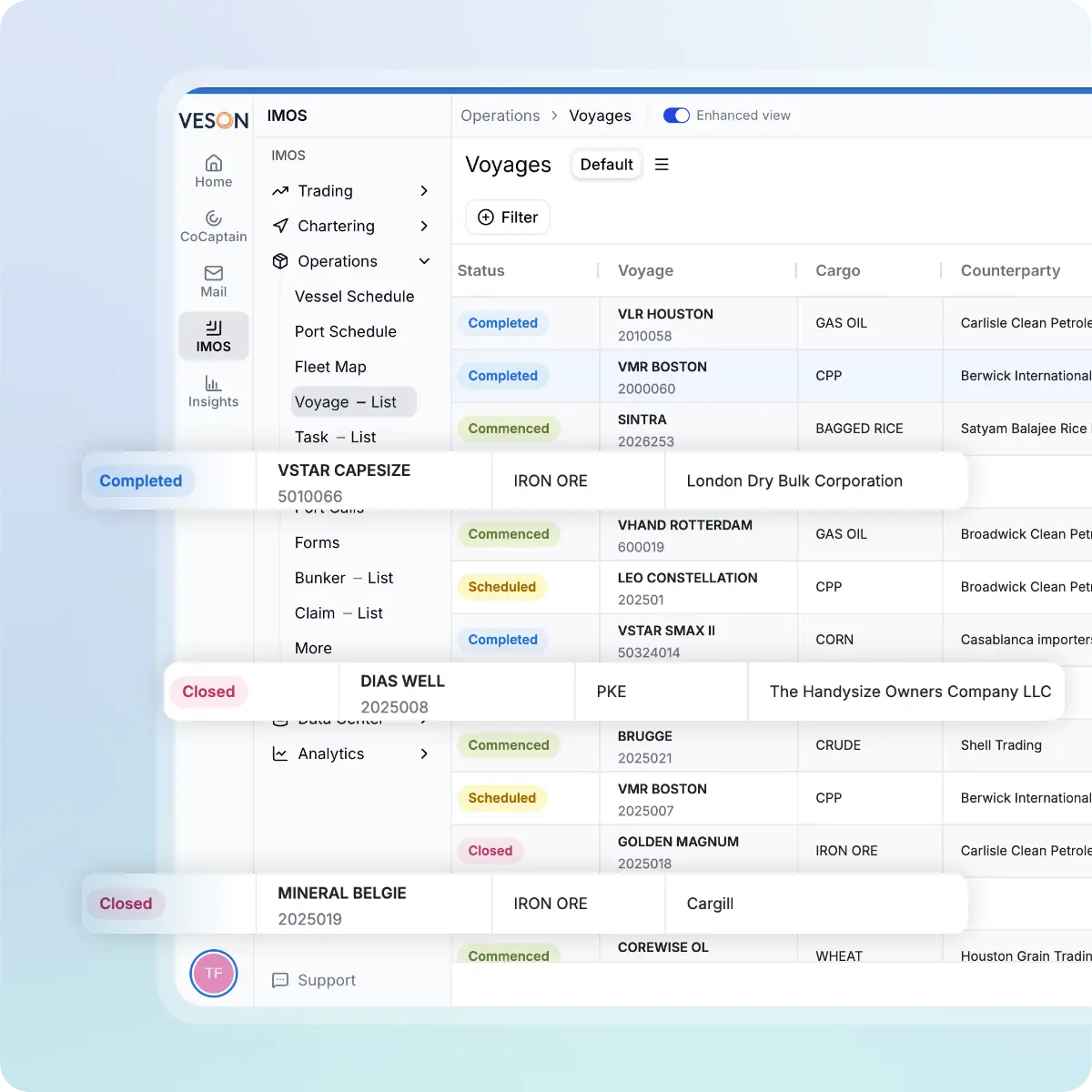Select Voyage – List menu item
1092x1092 pixels.
coord(353,402)
